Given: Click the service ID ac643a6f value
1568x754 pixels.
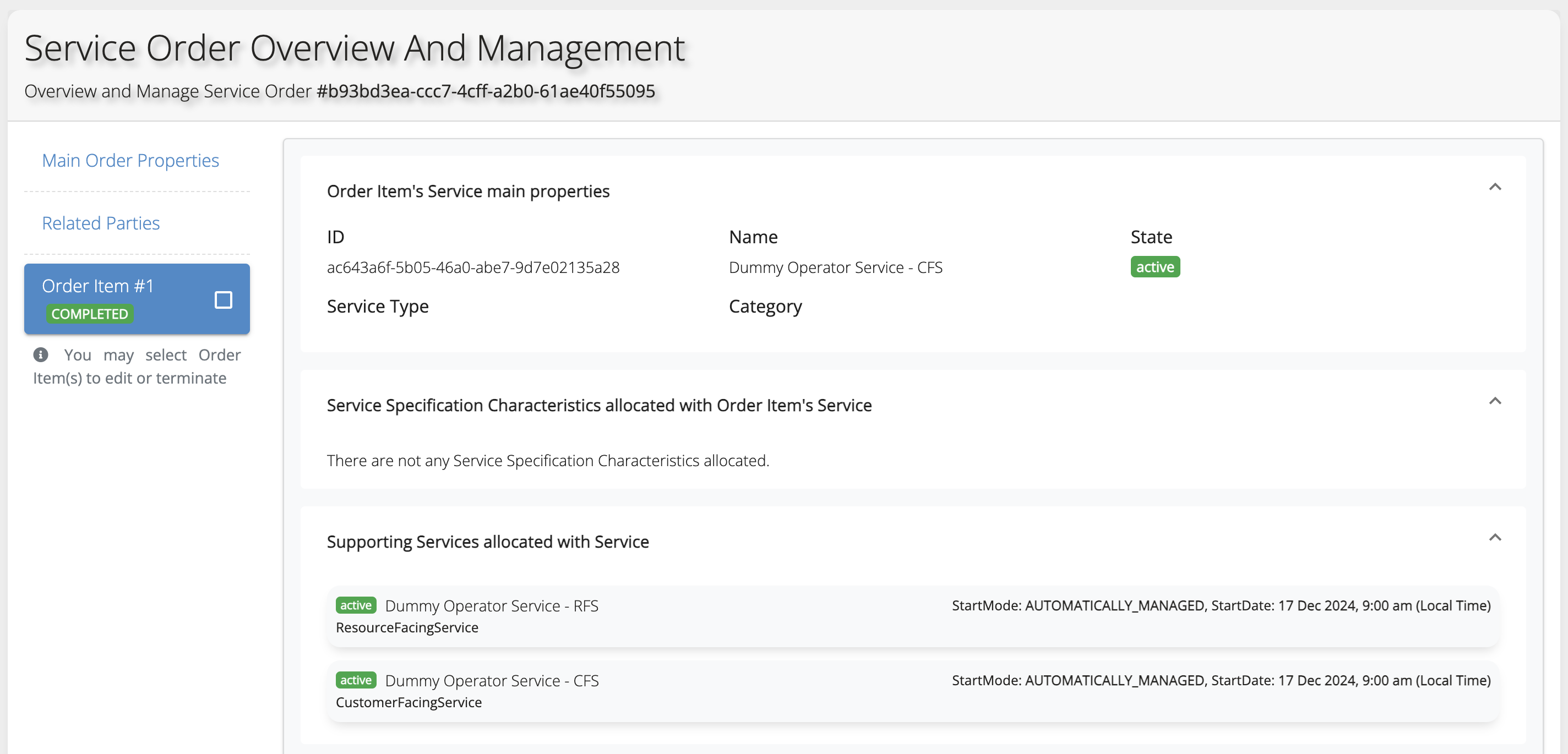Looking at the screenshot, I should pyautogui.click(x=473, y=268).
